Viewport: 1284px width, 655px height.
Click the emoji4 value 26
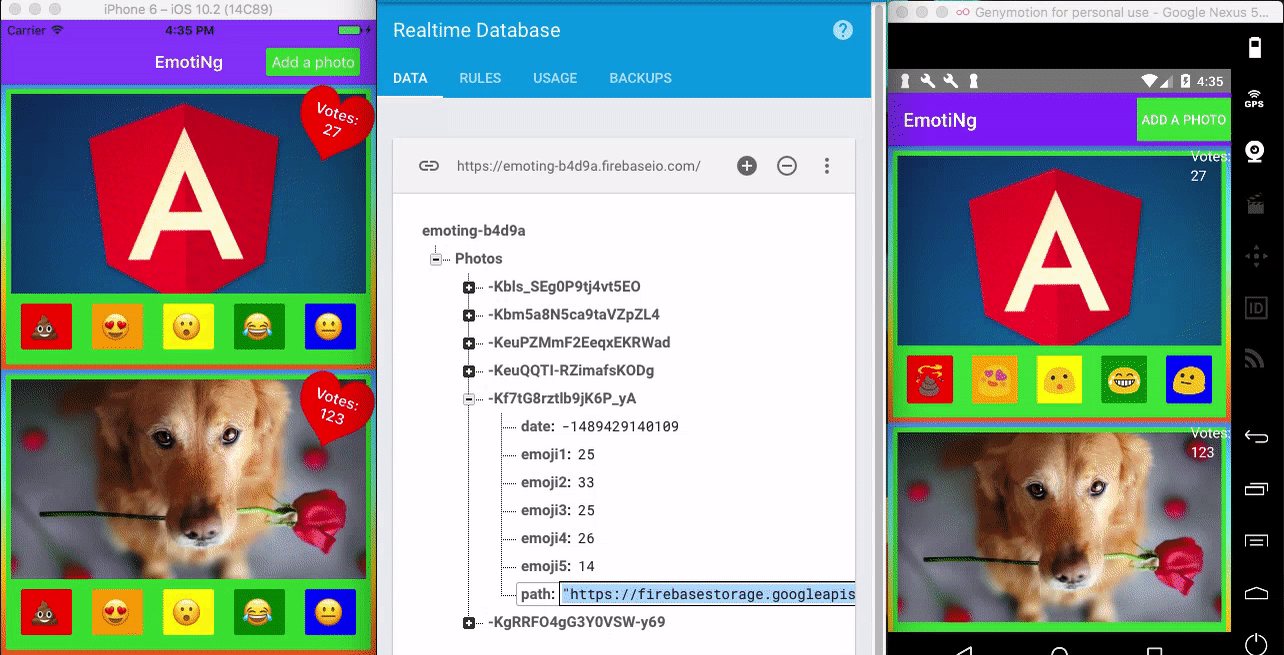(586, 539)
